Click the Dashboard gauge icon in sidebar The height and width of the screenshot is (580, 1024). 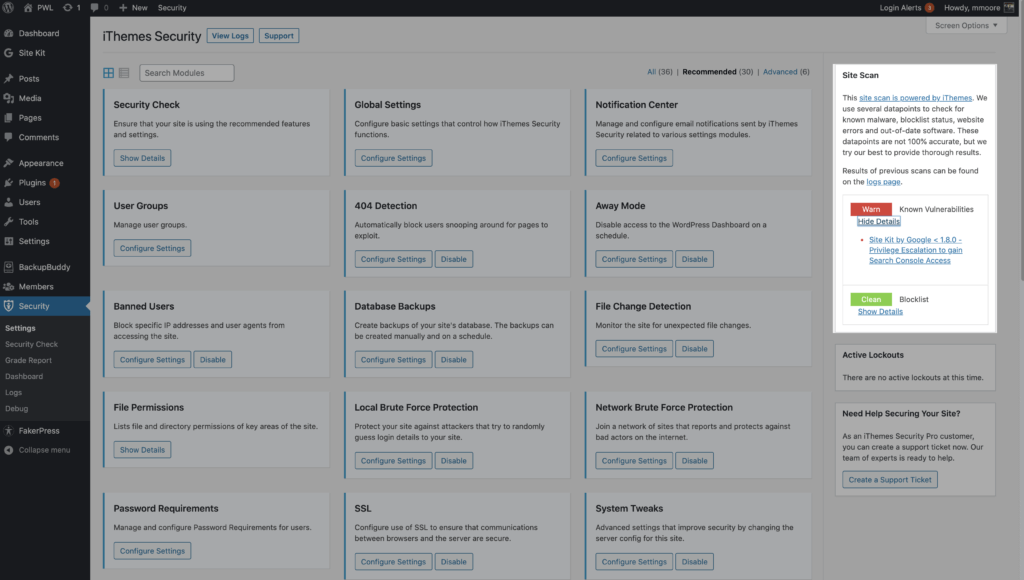pos(8,33)
